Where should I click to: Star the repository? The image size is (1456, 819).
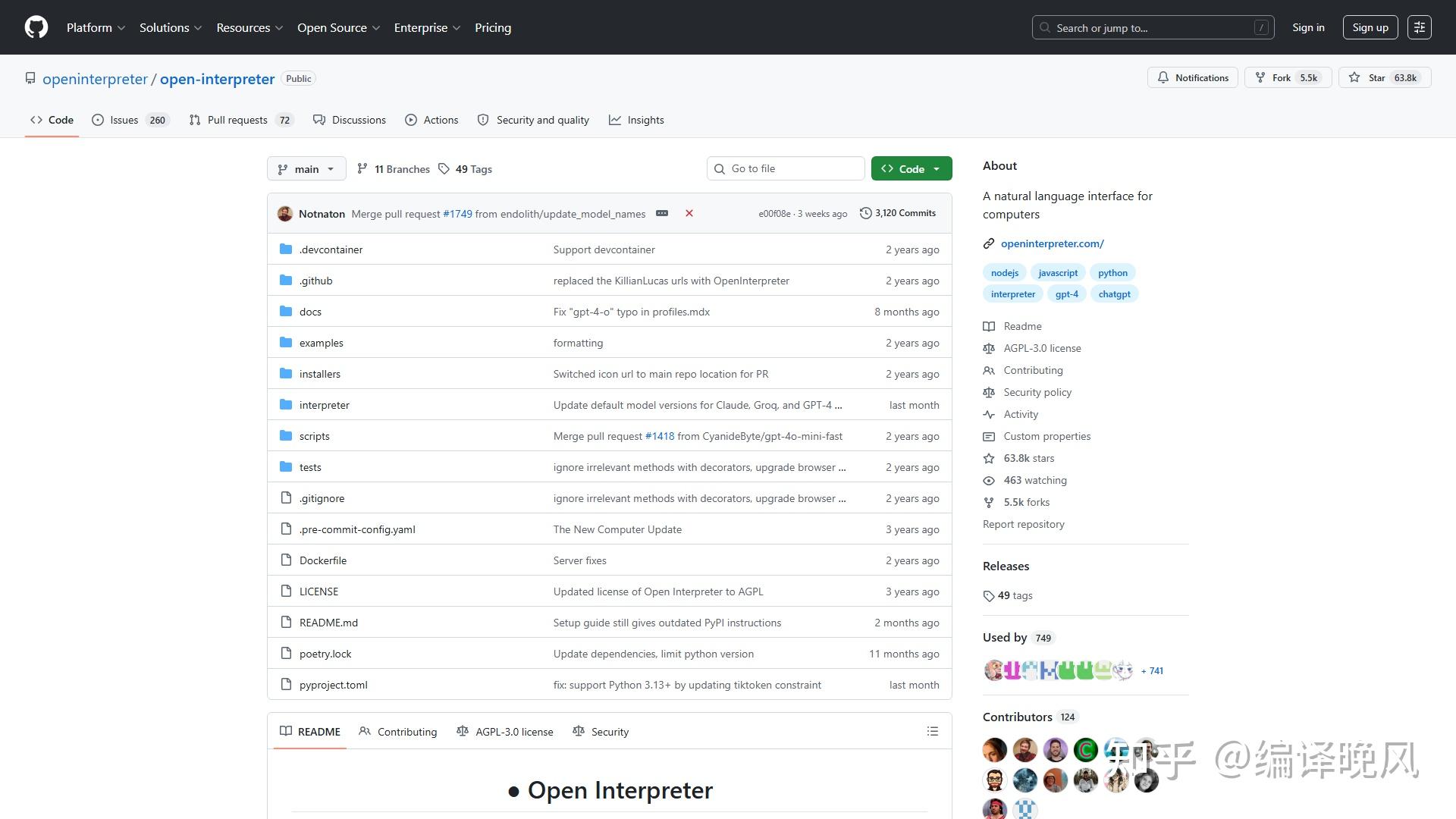pyautogui.click(x=1384, y=77)
